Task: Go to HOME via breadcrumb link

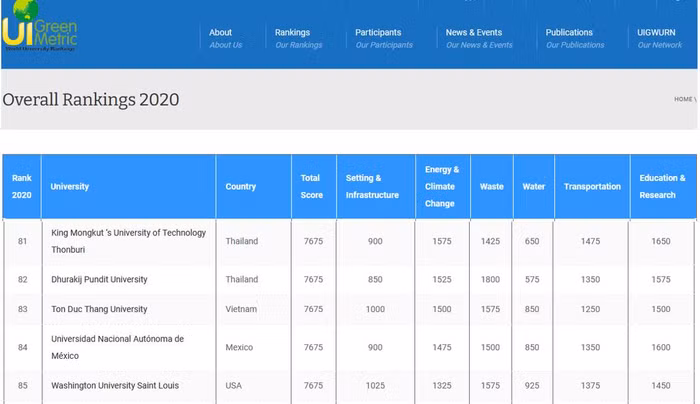Action: coord(683,99)
